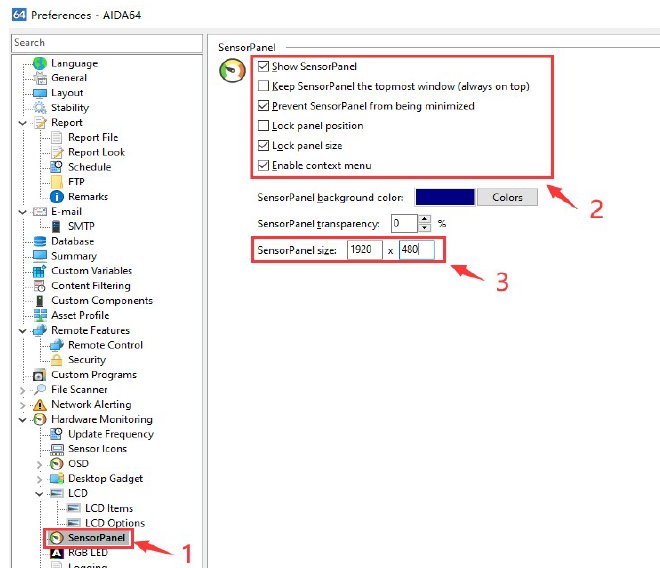Click the Desktop Gadget icon
This screenshot has width=660, height=568.
click(57, 478)
